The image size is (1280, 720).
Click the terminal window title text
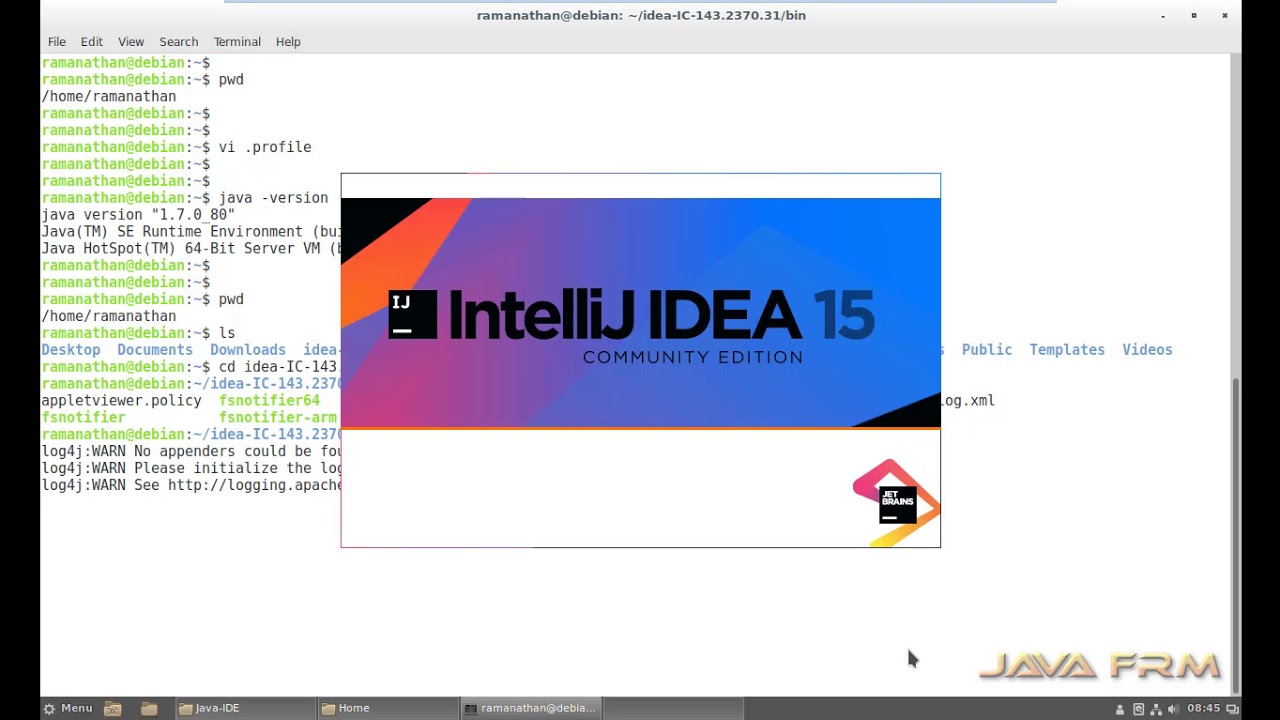pyautogui.click(x=641, y=15)
